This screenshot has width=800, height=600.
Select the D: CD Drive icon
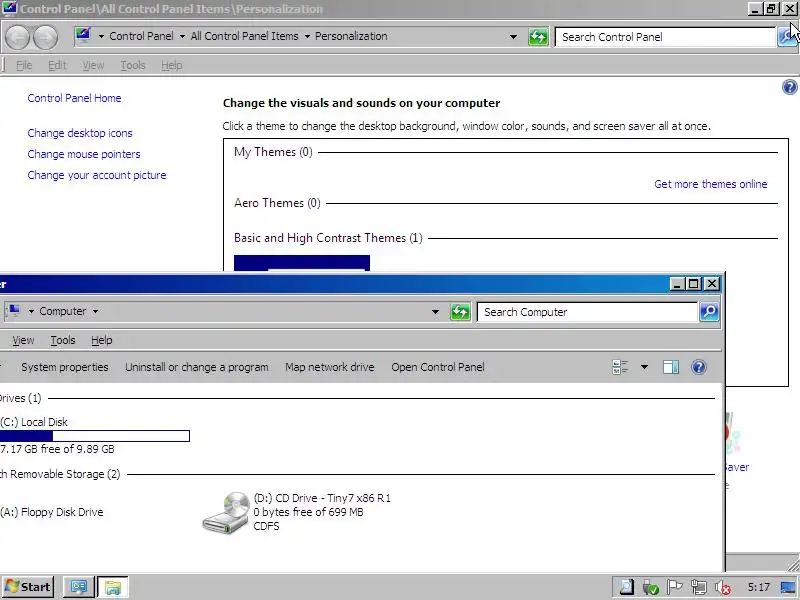click(x=226, y=512)
